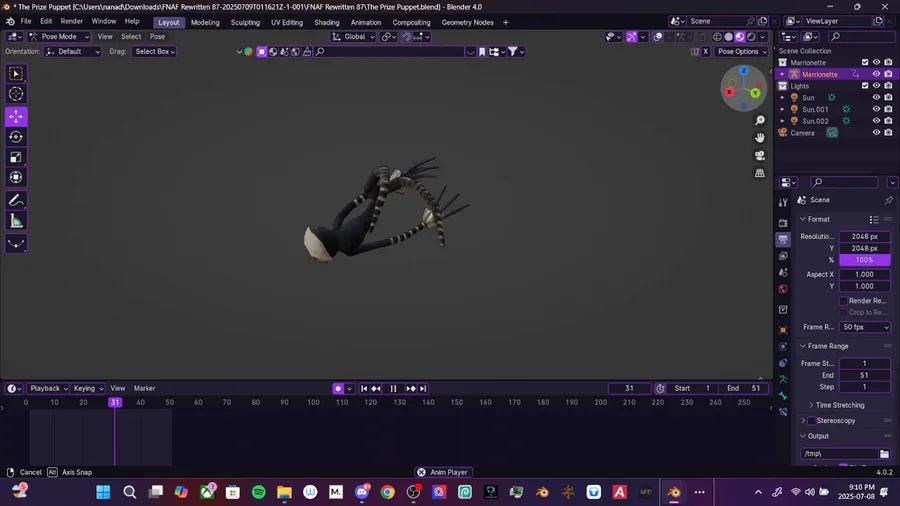This screenshot has width=900, height=506.
Task: Open the Object properties tab
Action: [783, 330]
